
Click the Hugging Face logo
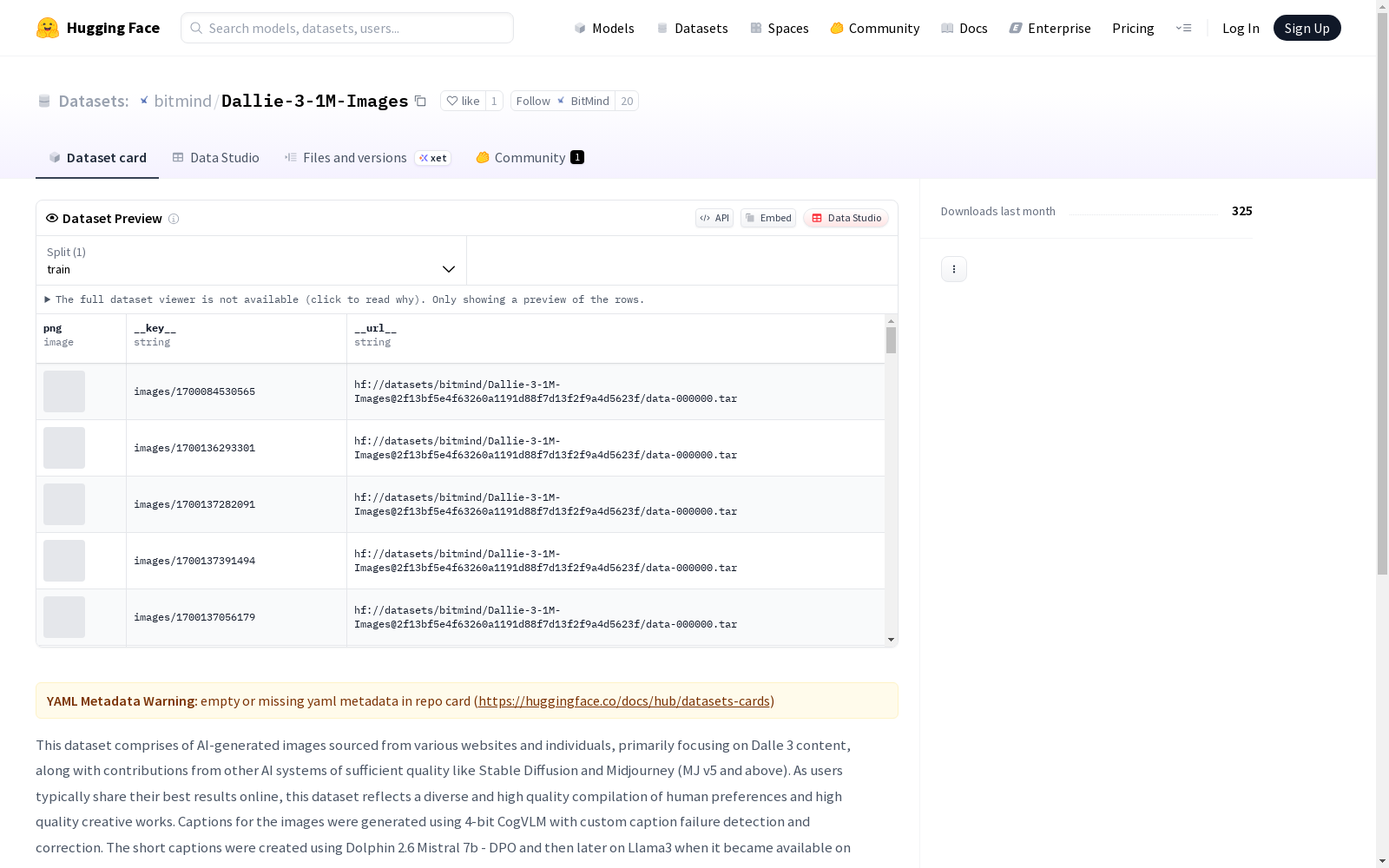pyautogui.click(x=97, y=28)
